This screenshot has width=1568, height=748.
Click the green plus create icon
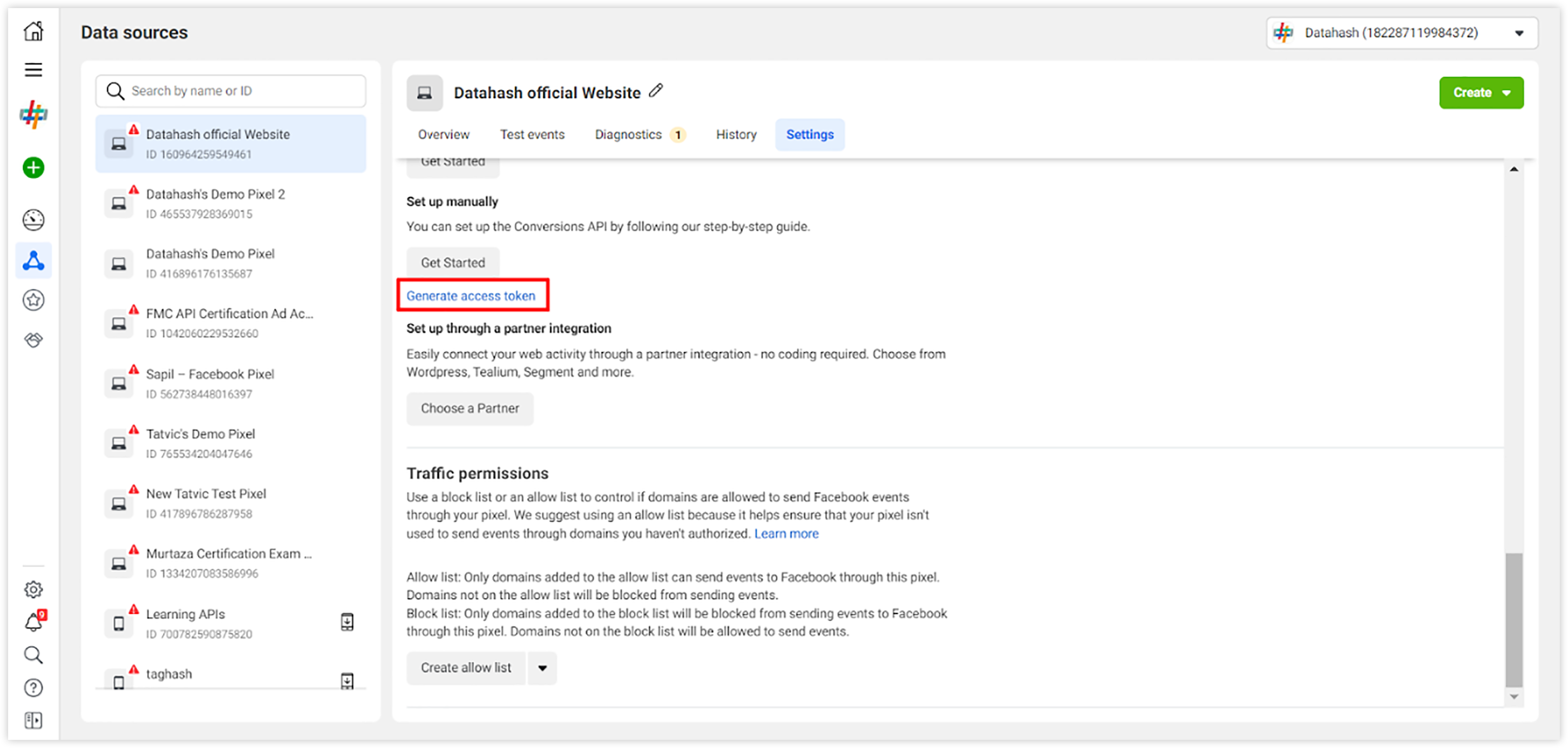click(x=33, y=167)
